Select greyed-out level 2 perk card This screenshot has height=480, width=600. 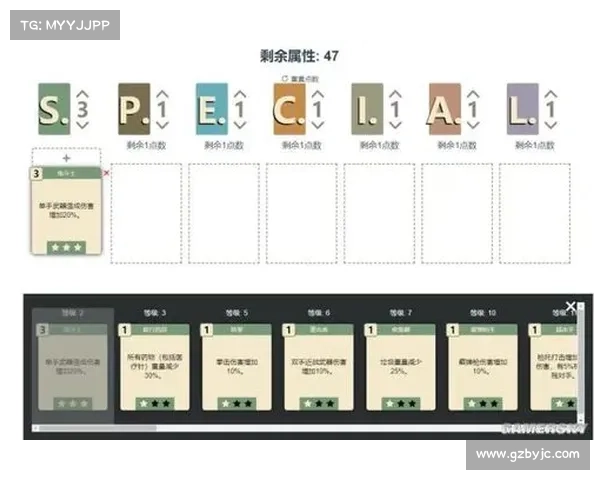(72, 367)
